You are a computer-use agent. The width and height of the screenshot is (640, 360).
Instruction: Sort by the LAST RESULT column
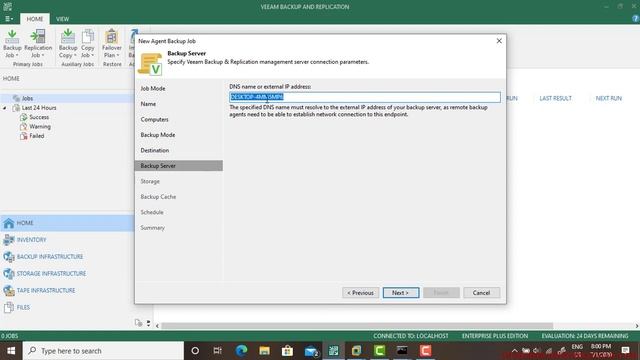555,98
